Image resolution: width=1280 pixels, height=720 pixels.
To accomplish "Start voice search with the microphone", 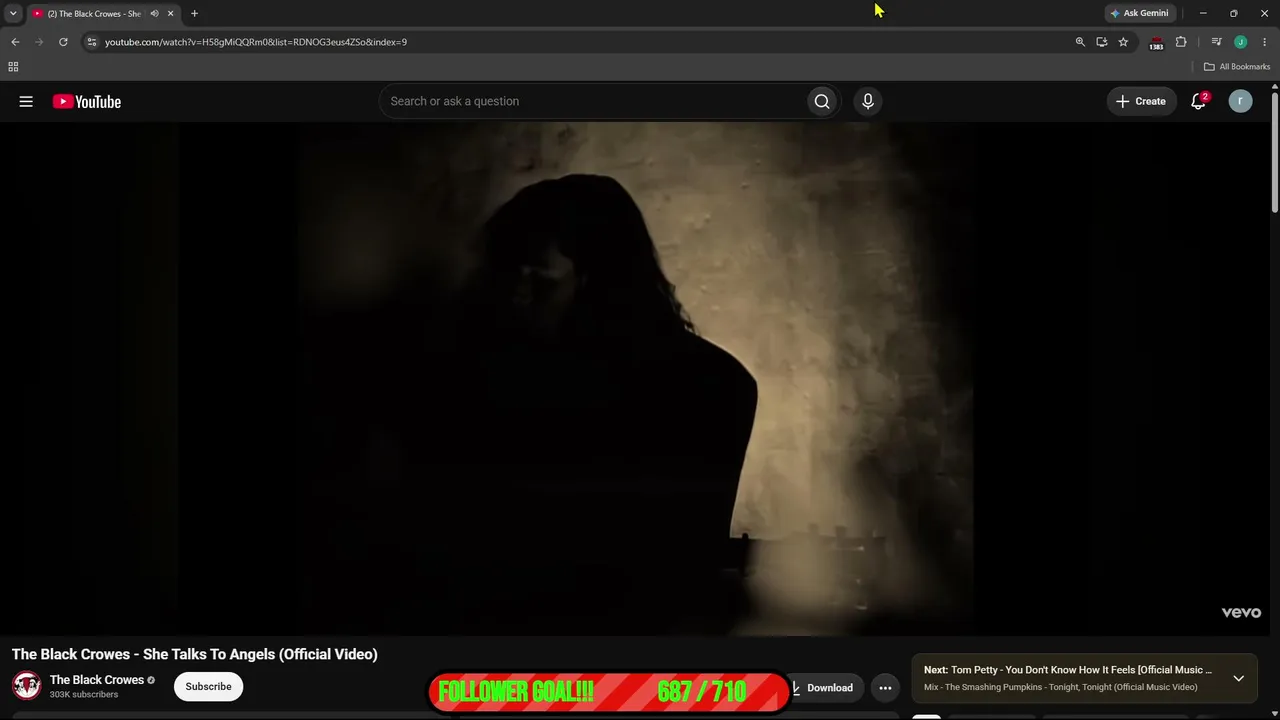I will click(868, 101).
